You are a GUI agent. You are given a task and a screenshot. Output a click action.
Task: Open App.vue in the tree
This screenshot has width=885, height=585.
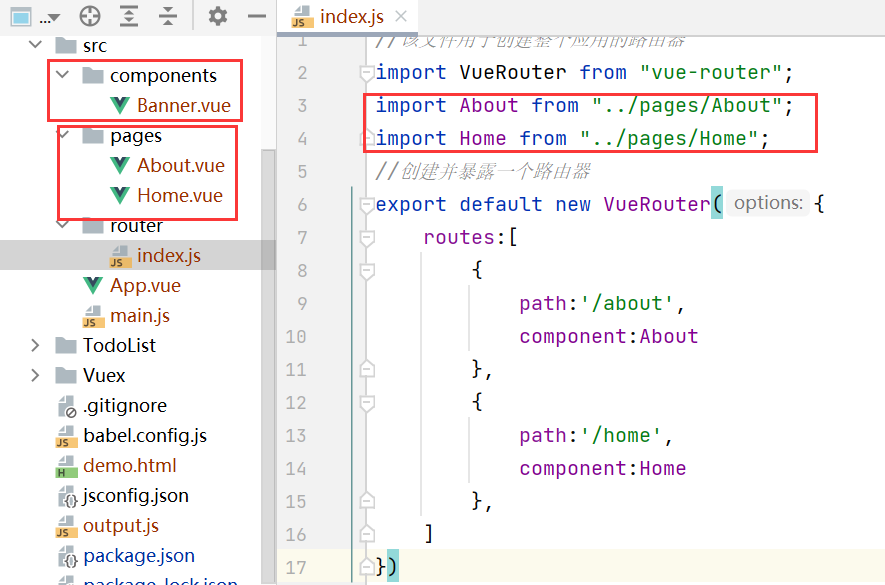point(145,285)
